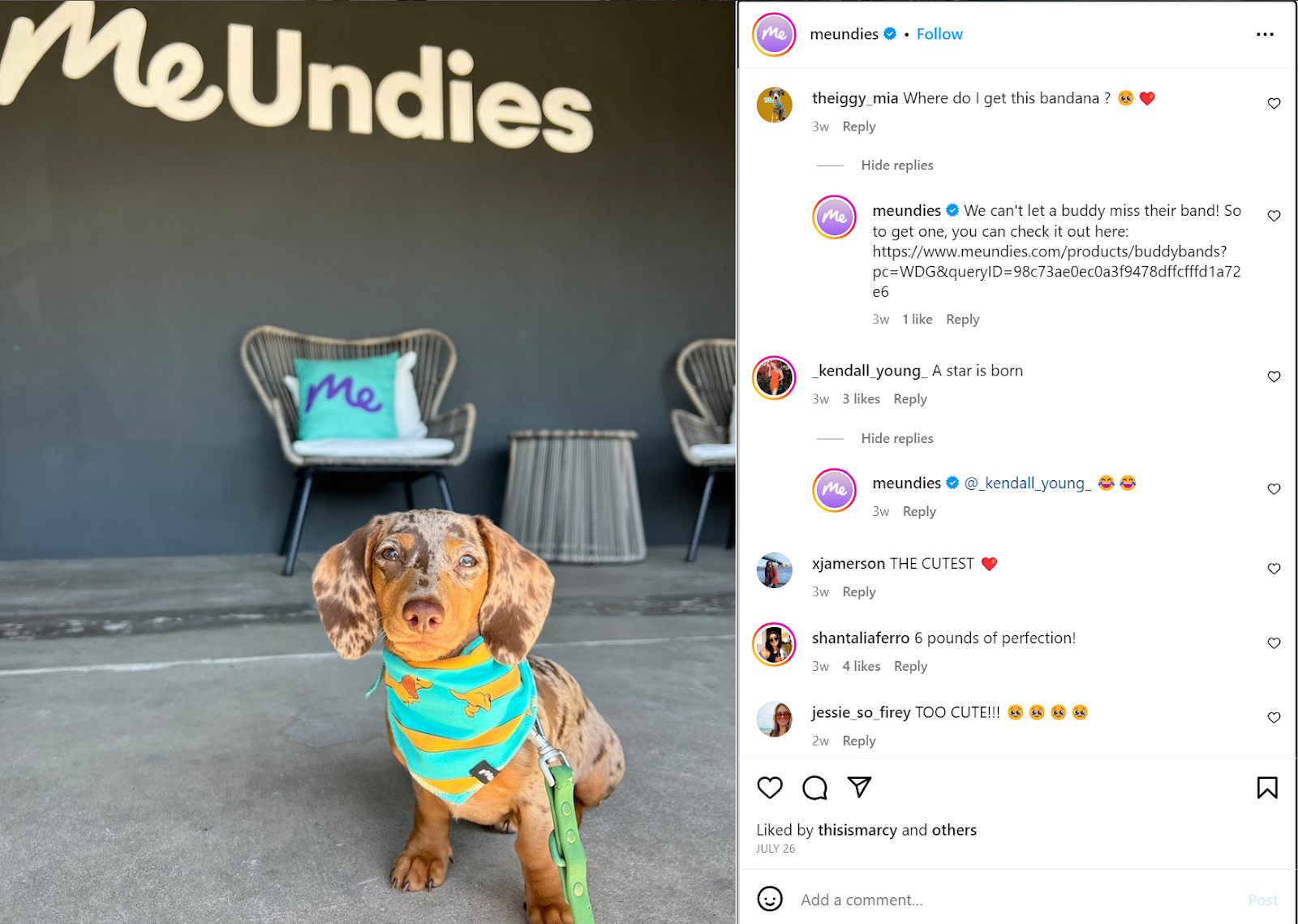Open emoji picker in comment box
The width and height of the screenshot is (1298, 924).
(770, 899)
